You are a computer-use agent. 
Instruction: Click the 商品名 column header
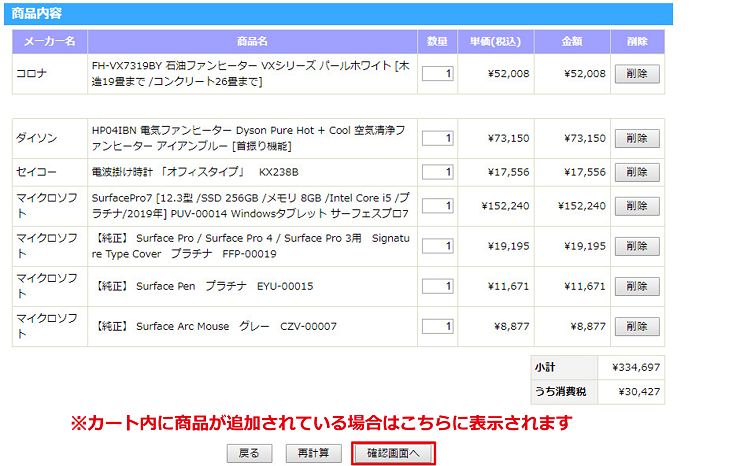coord(252,41)
